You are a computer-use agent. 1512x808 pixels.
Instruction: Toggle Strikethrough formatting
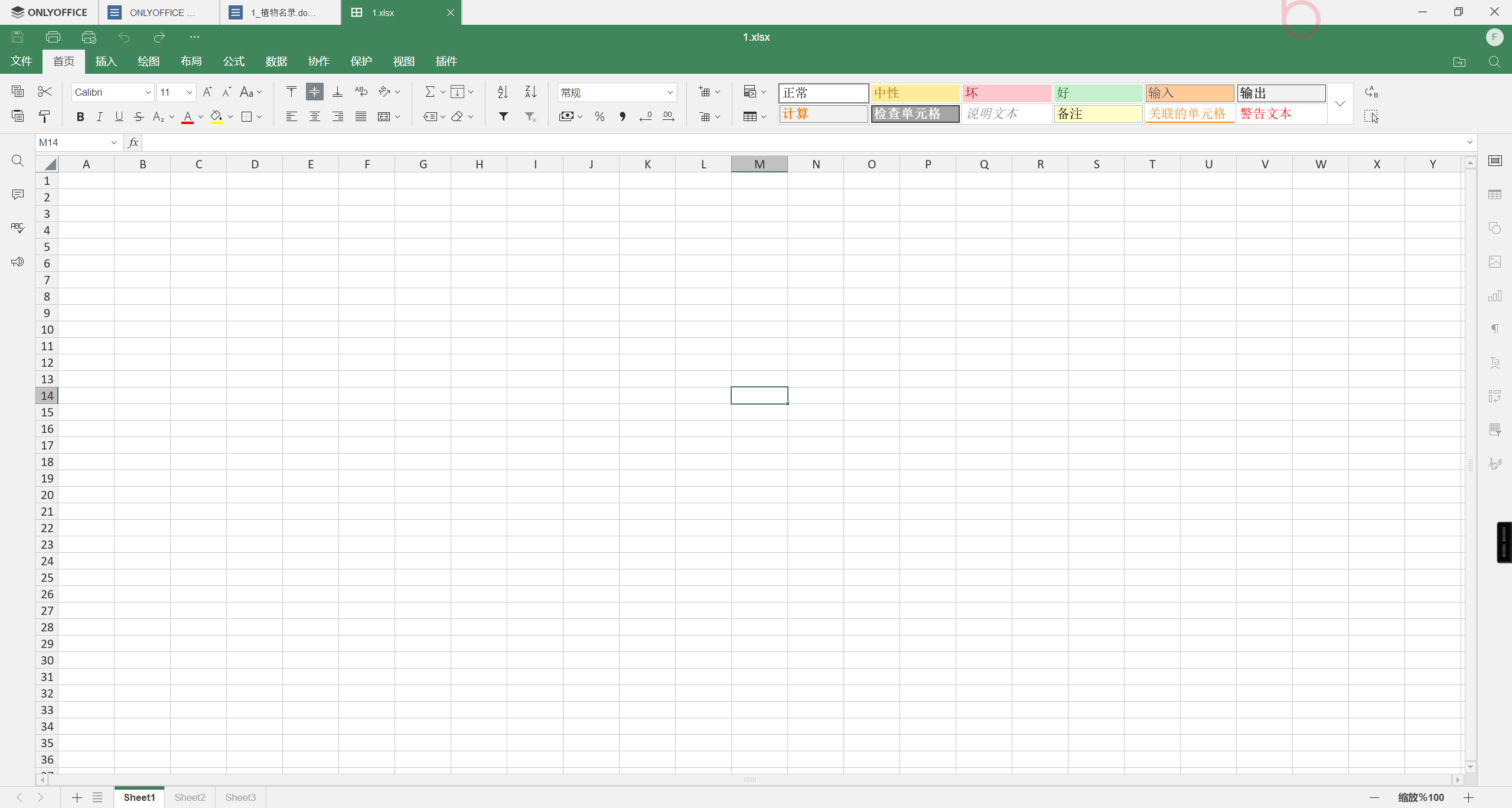tap(139, 117)
